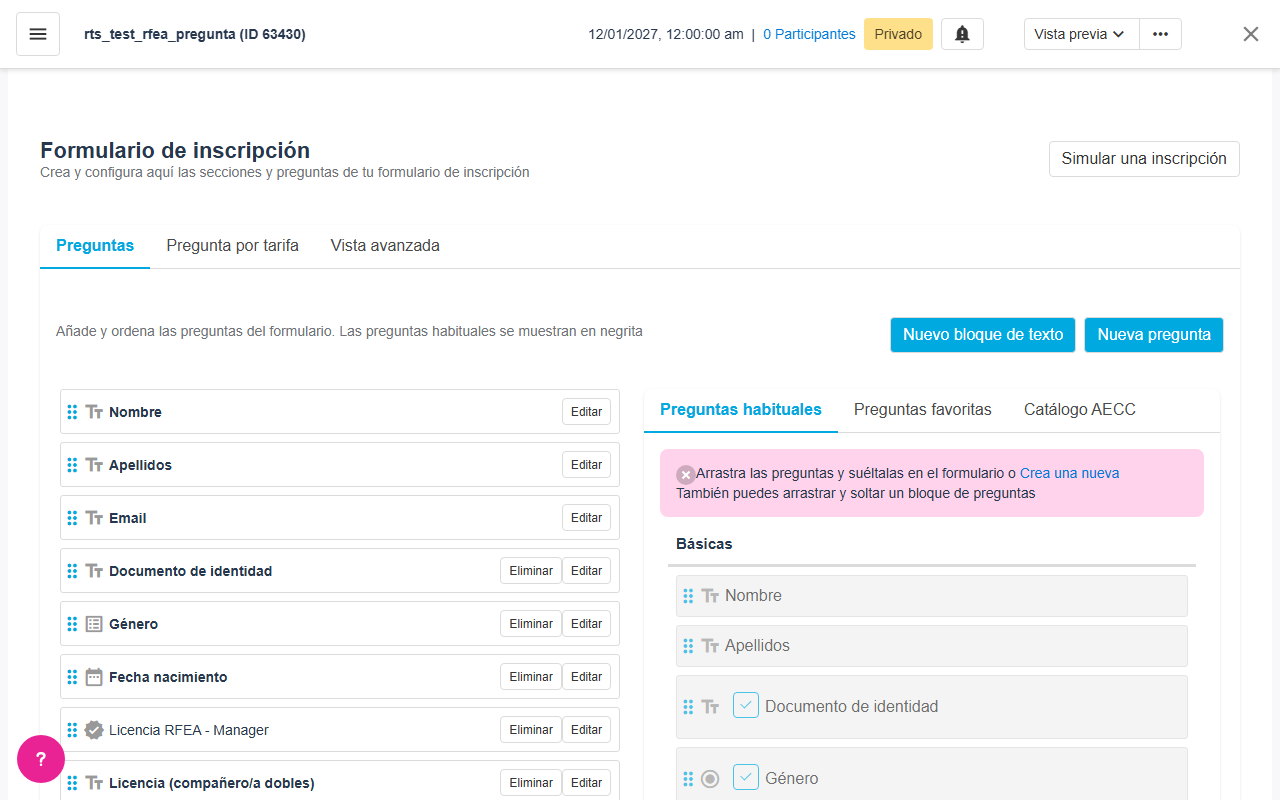
Task: Switch to the Pregunta por tarifa tab
Action: point(233,246)
